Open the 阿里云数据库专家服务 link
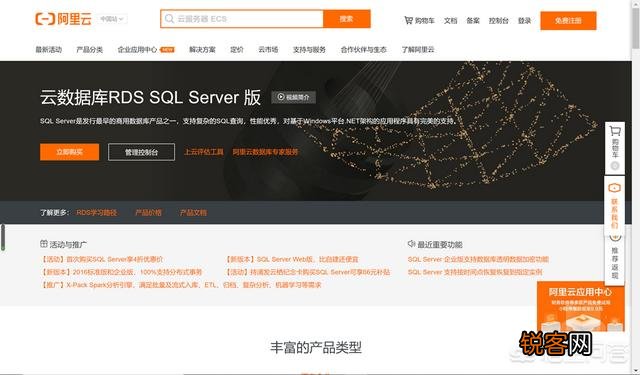The image size is (640, 375). 265,152
